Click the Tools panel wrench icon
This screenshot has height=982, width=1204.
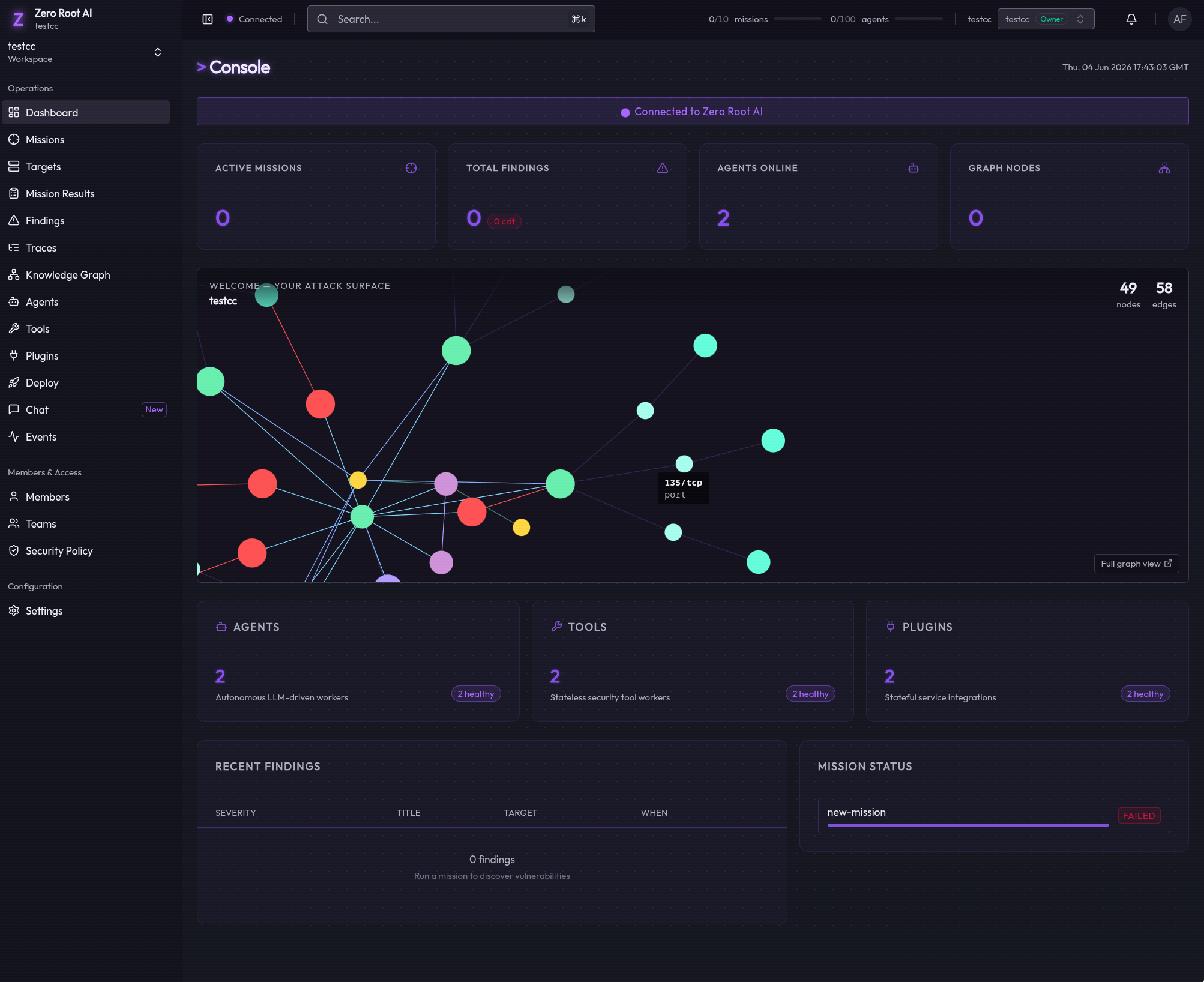coord(556,627)
